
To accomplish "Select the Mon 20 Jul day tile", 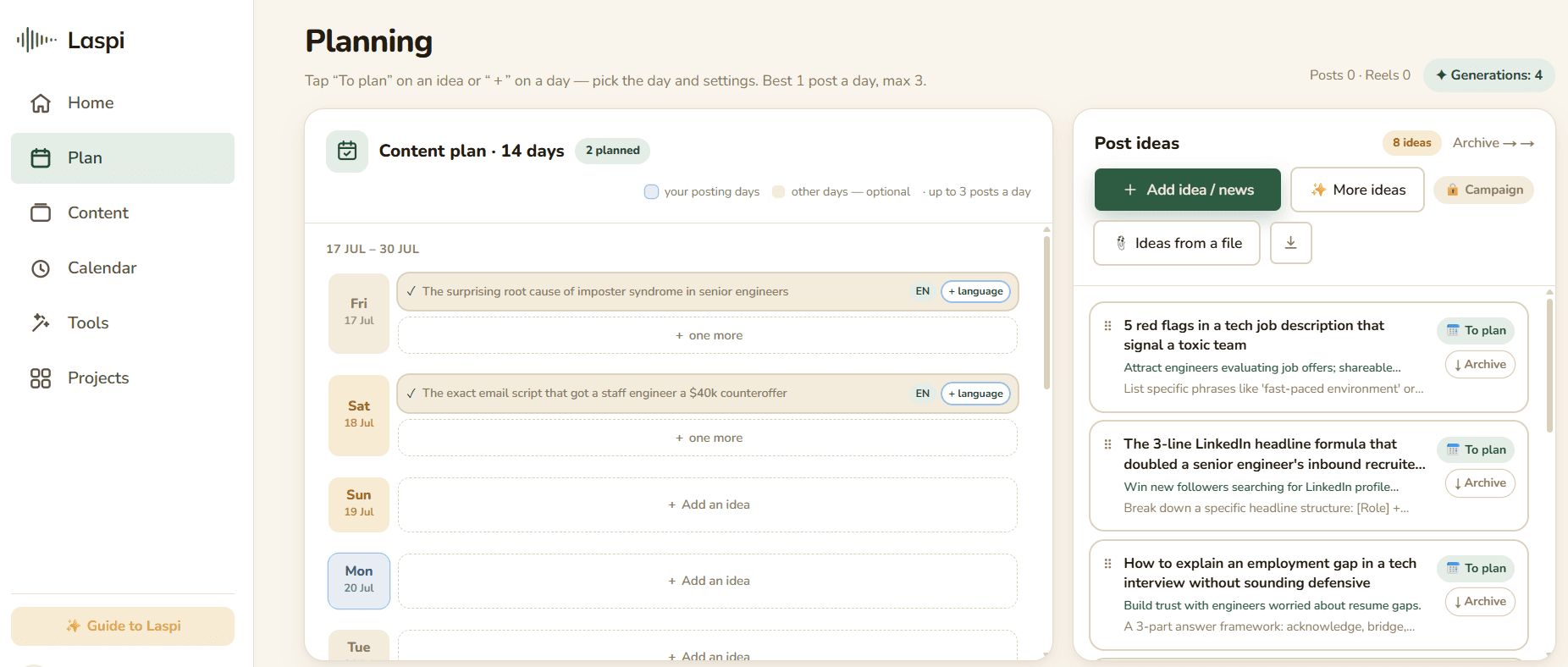I will (359, 582).
